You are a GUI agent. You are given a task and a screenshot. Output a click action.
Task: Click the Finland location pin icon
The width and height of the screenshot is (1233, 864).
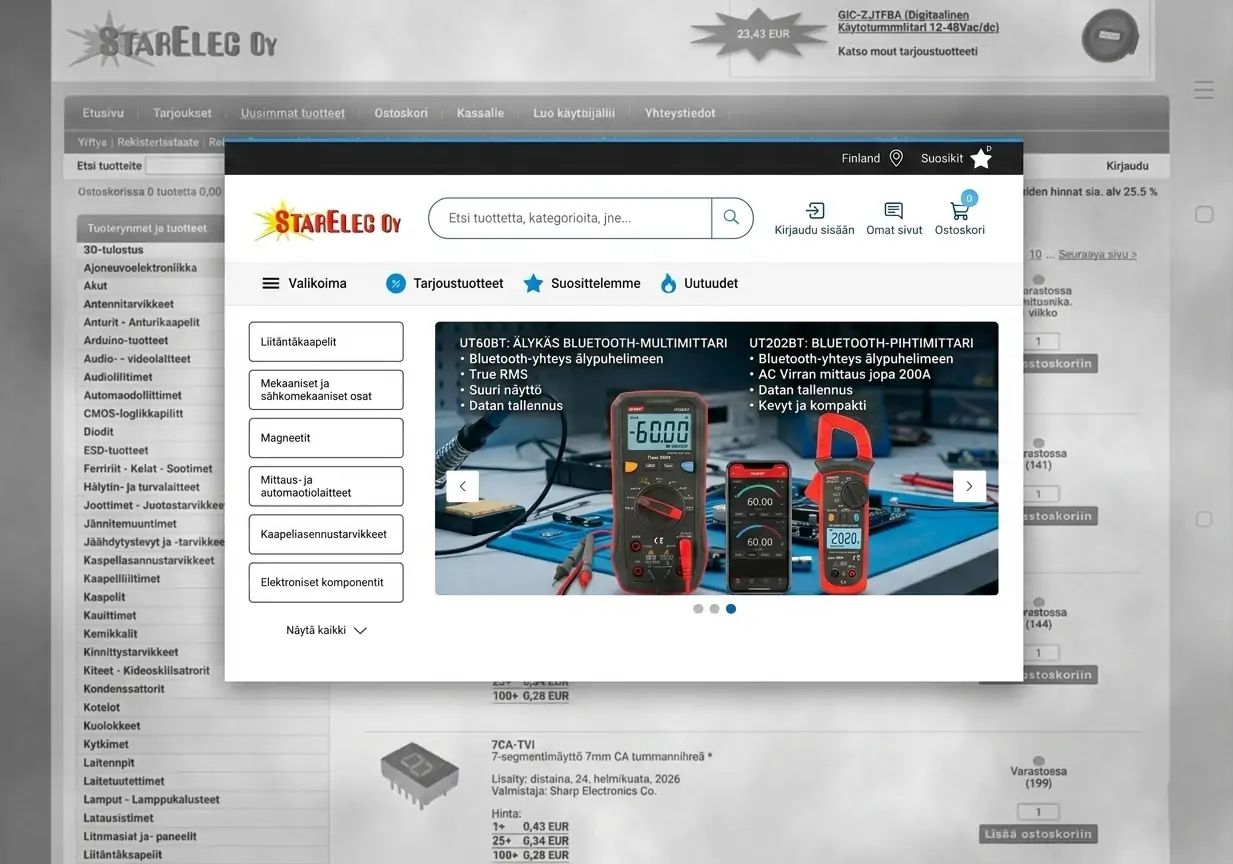(x=896, y=158)
